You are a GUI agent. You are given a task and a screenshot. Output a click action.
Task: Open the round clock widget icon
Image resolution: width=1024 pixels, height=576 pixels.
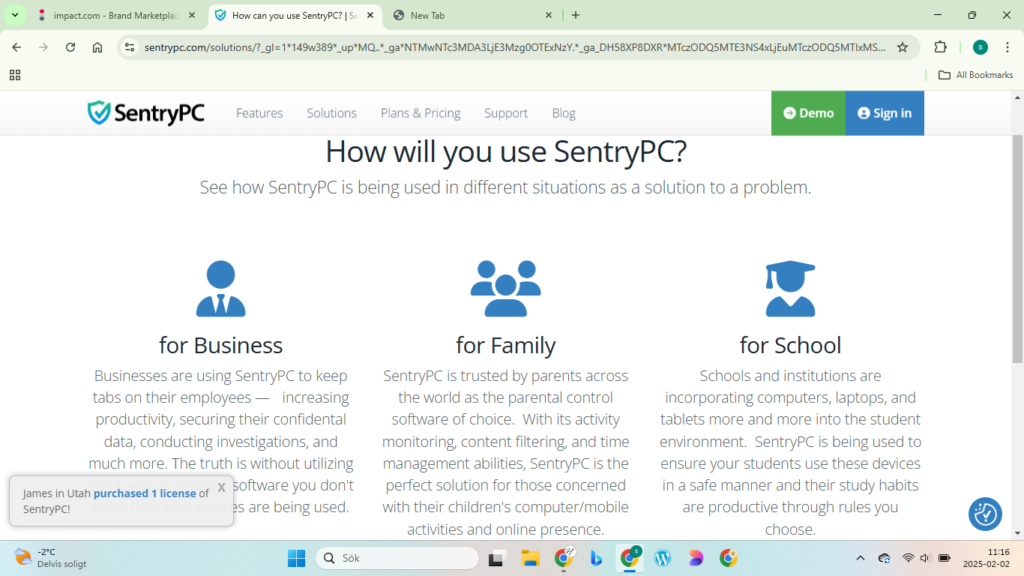click(985, 514)
